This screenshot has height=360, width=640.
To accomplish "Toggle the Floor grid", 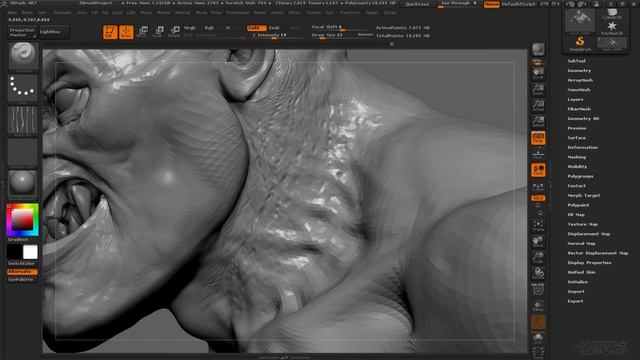I will 538,154.
